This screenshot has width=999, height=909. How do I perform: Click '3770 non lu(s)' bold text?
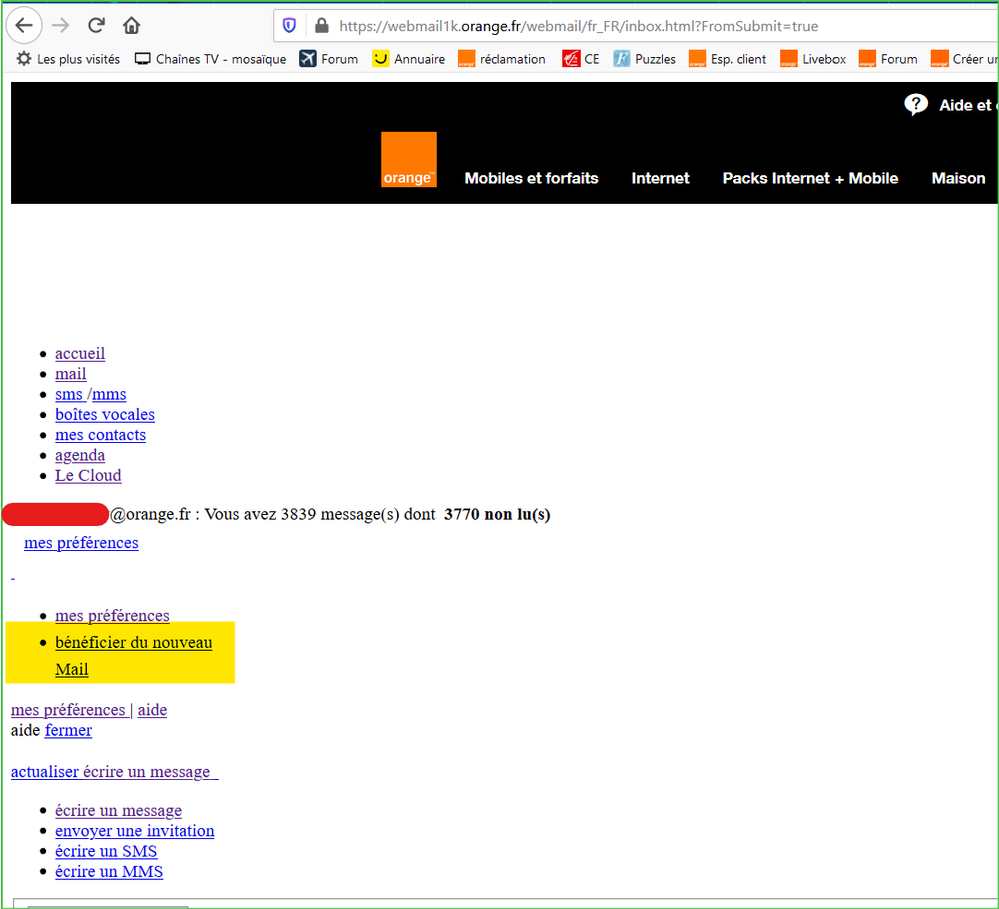pyautogui.click(x=497, y=514)
